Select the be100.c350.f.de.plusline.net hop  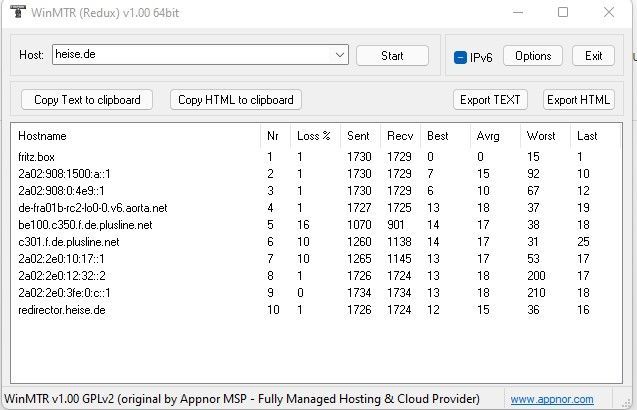click(316, 225)
